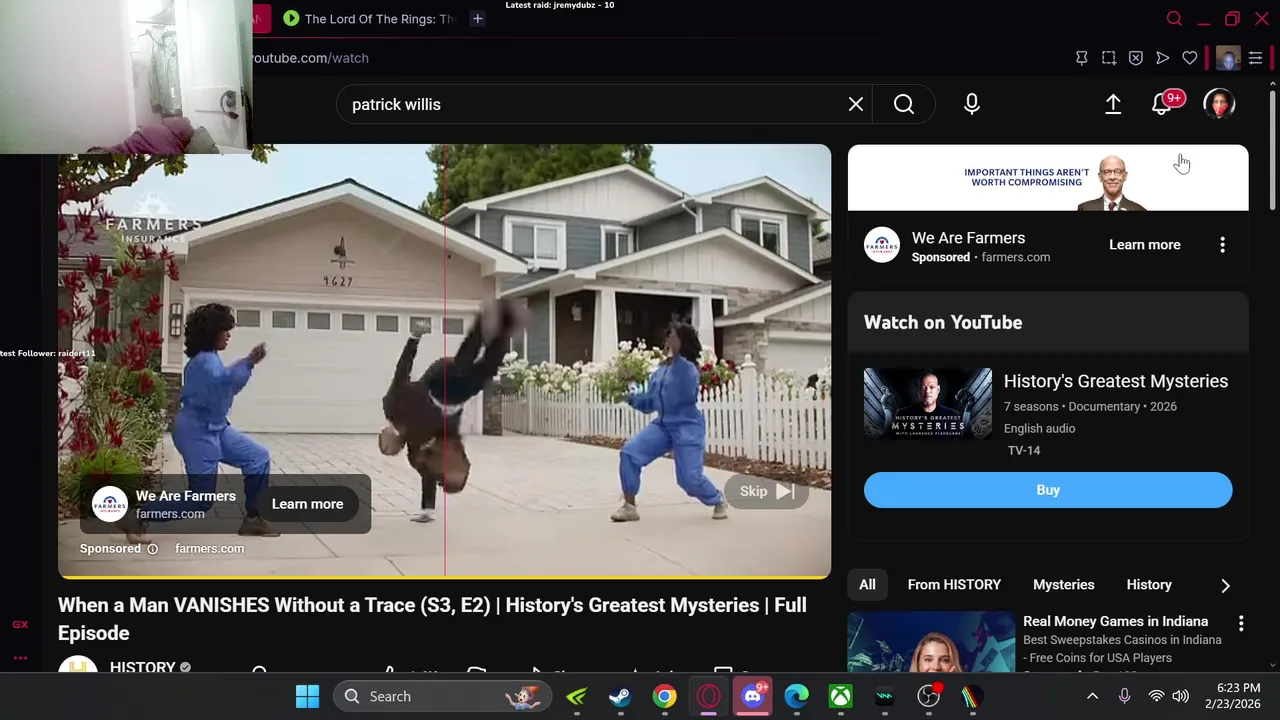Select the Mysteries filter chip
This screenshot has width=1280, height=720.
coord(1064,585)
